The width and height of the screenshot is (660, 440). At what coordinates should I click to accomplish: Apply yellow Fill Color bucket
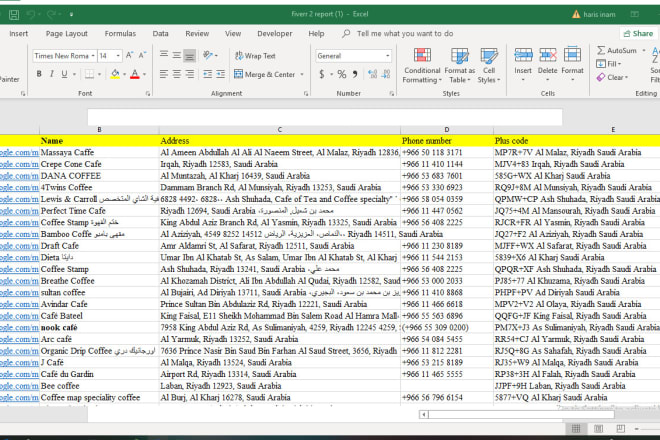pyautogui.click(x=115, y=74)
